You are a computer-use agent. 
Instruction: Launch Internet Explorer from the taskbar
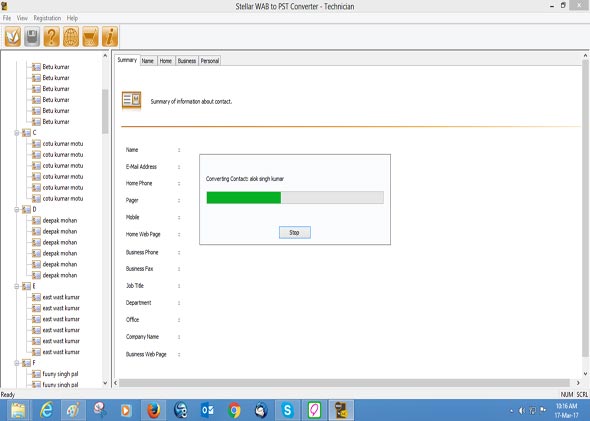(x=46, y=410)
